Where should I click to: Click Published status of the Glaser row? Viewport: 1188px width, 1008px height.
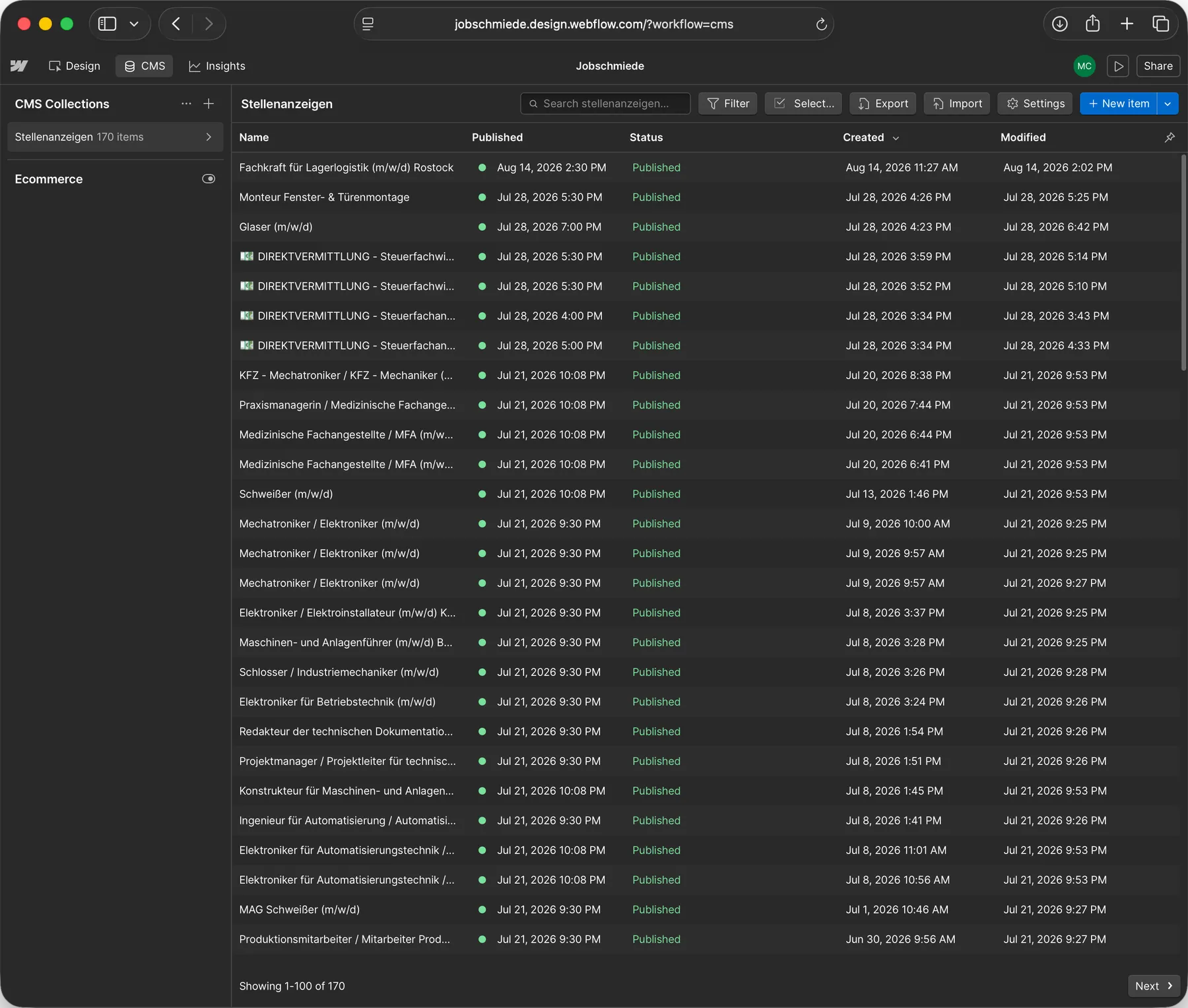pyautogui.click(x=656, y=227)
